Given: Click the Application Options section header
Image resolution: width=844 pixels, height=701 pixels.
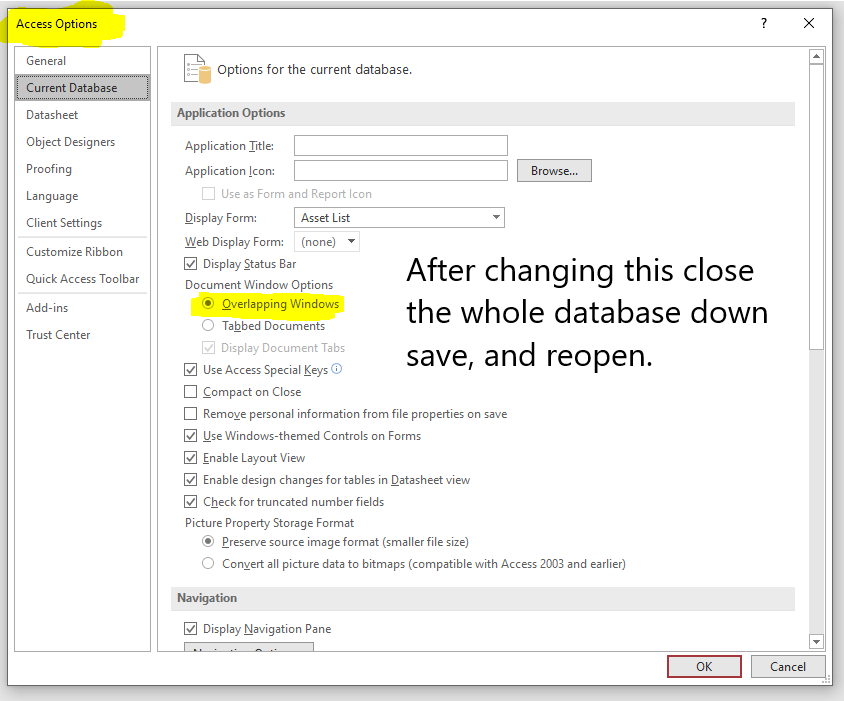Looking at the screenshot, I should point(483,113).
